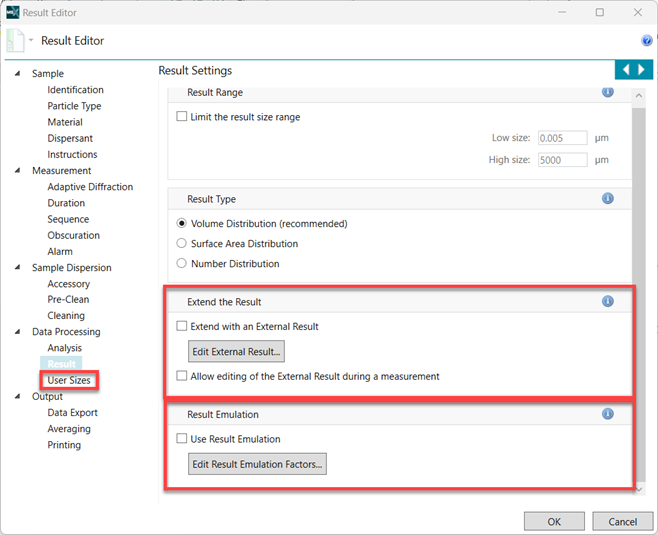Click the Data Processing group label
This screenshot has height=535, width=658.
coord(66,332)
